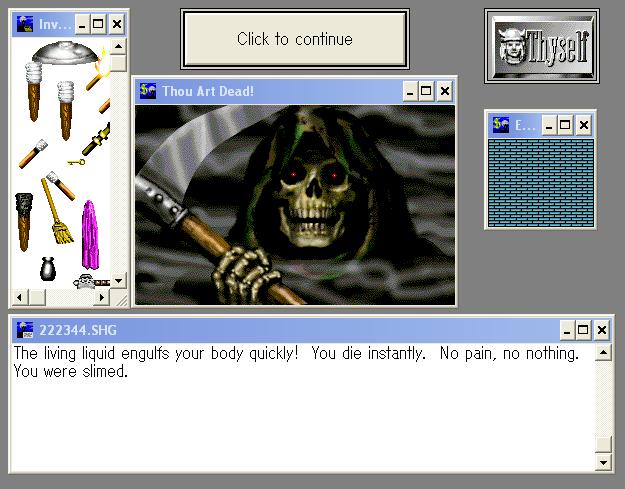Open the Thyself character button
The width and height of the screenshot is (625, 489).
point(543,46)
